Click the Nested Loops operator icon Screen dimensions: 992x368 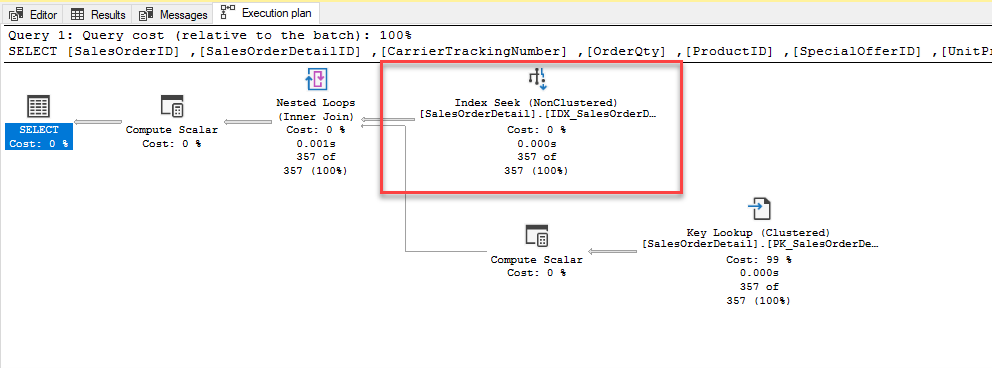coord(316,79)
